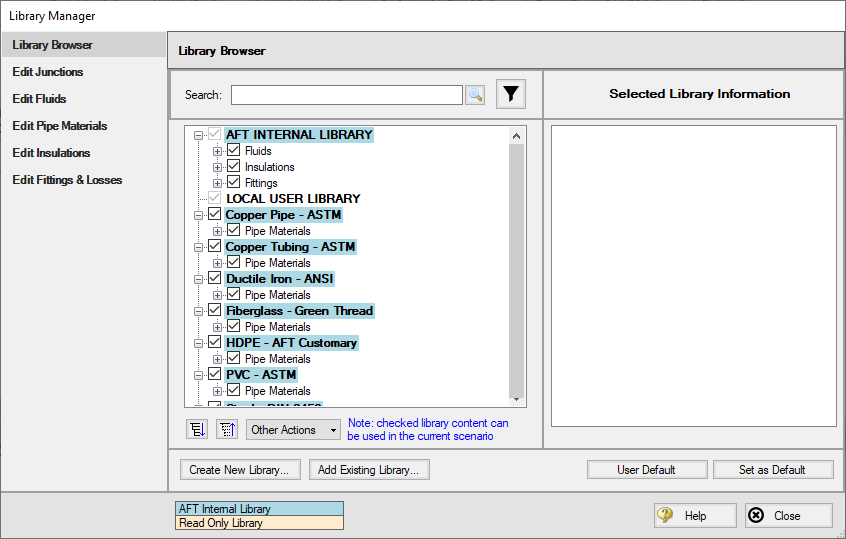
Task: Uncheck the Ductile Iron - ANSI library
Action: [x=215, y=278]
